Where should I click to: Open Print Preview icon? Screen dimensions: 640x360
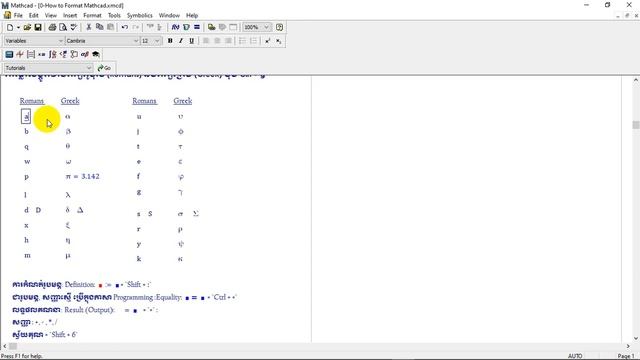tap(63, 27)
